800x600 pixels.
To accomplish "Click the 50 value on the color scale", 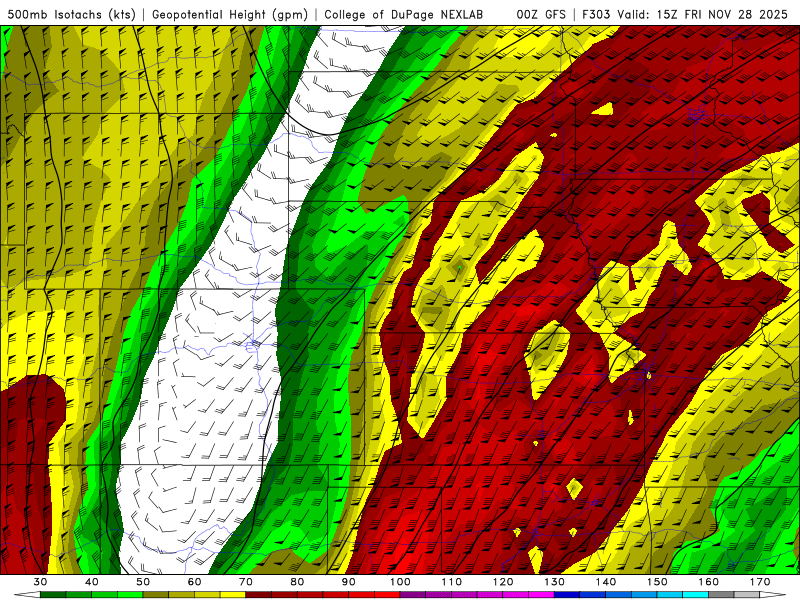I will pos(143,582).
